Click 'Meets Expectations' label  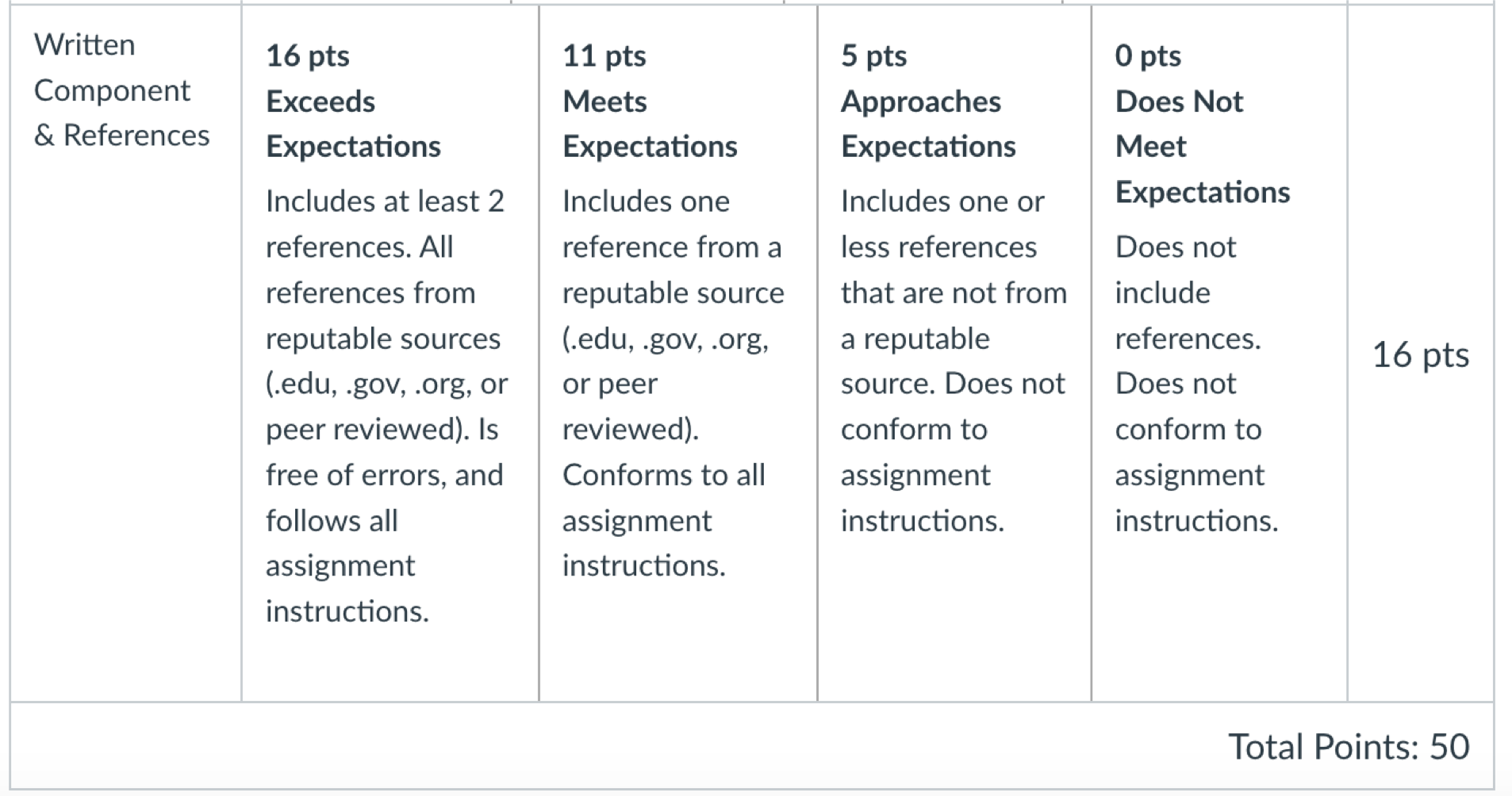point(650,124)
